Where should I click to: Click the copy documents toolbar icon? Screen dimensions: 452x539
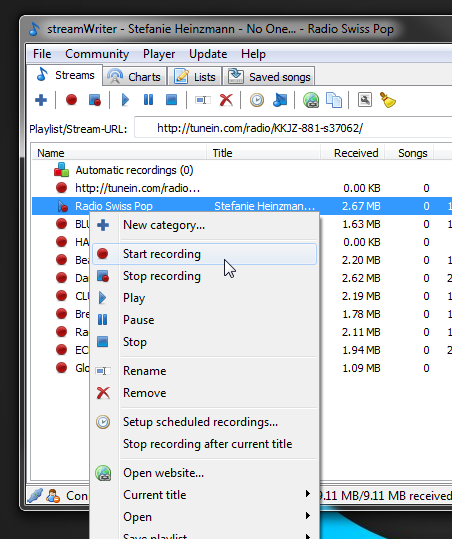[x=334, y=100]
